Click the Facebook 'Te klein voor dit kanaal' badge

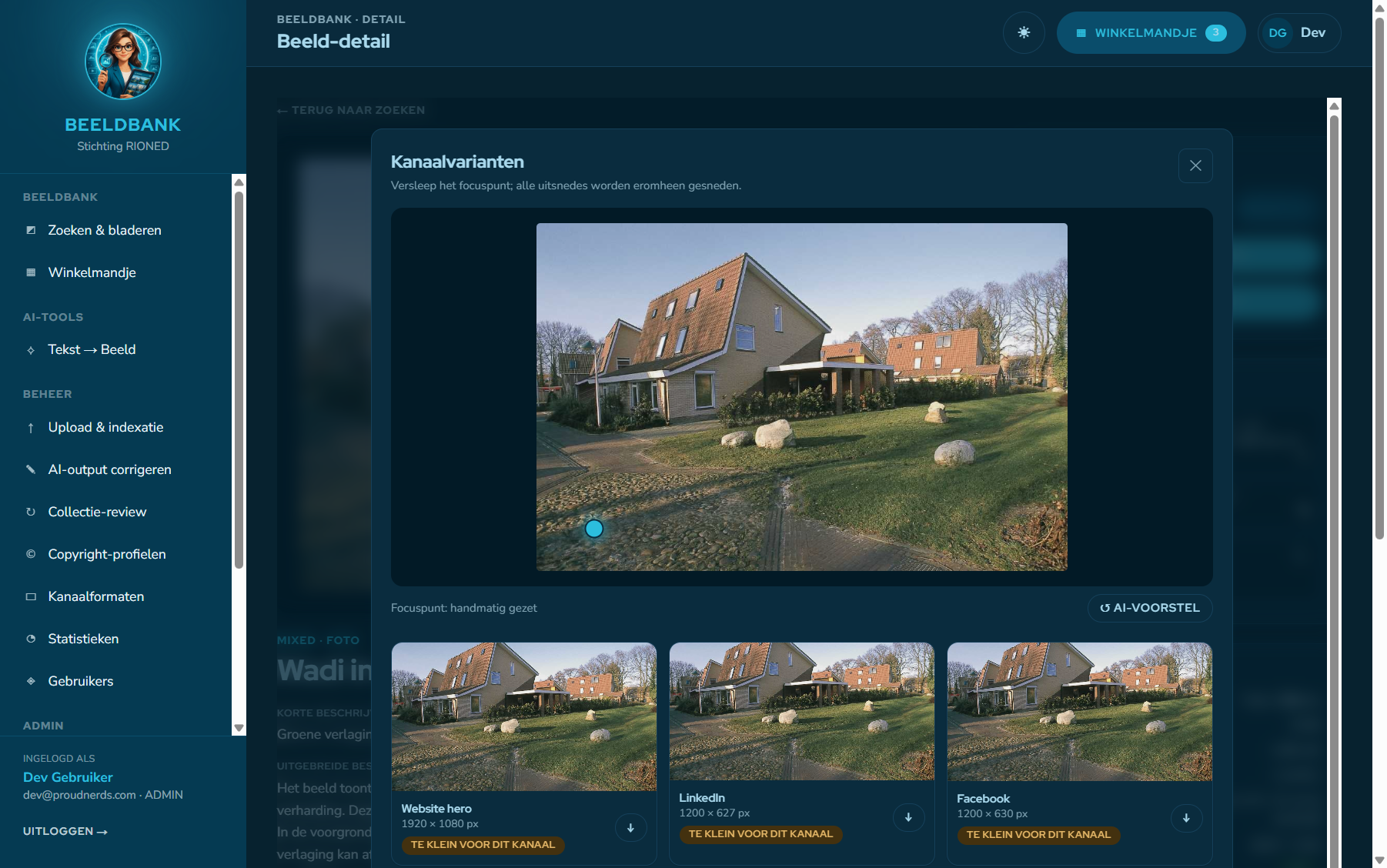point(1038,835)
